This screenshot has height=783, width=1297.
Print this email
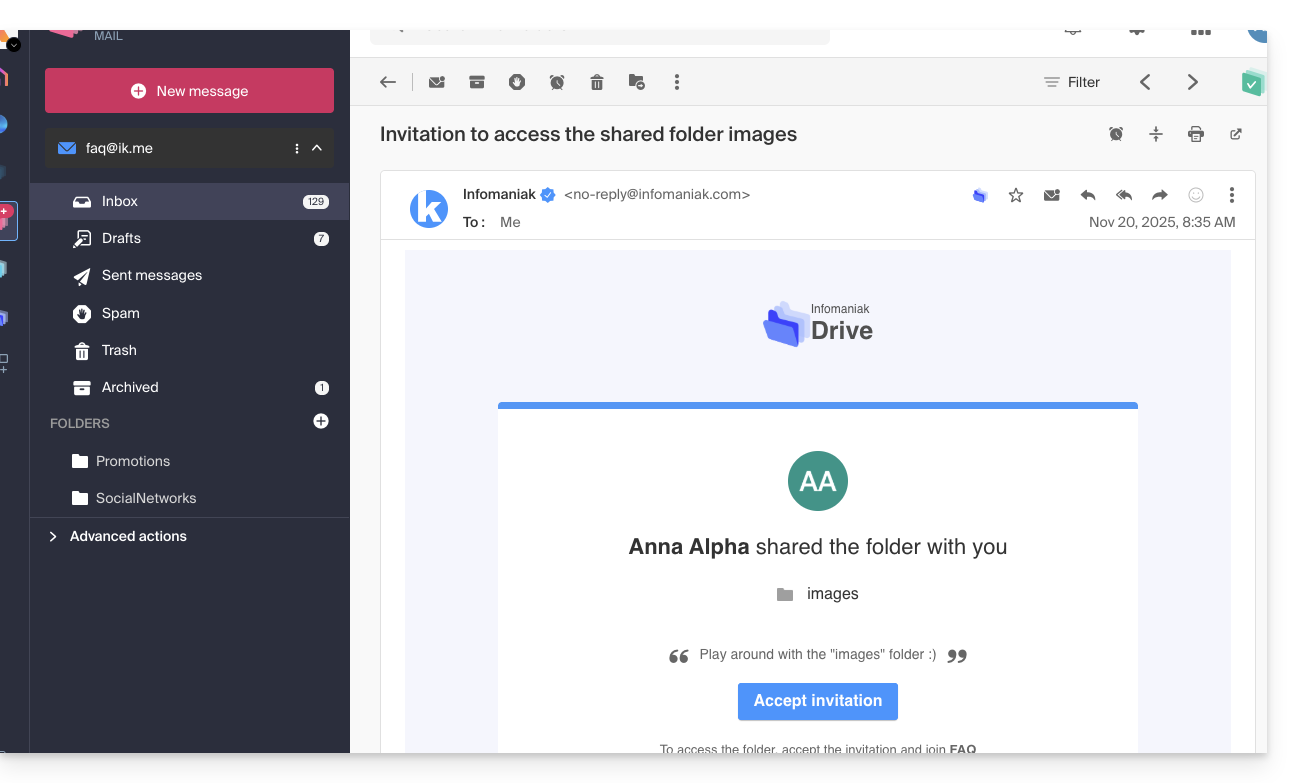(1196, 134)
